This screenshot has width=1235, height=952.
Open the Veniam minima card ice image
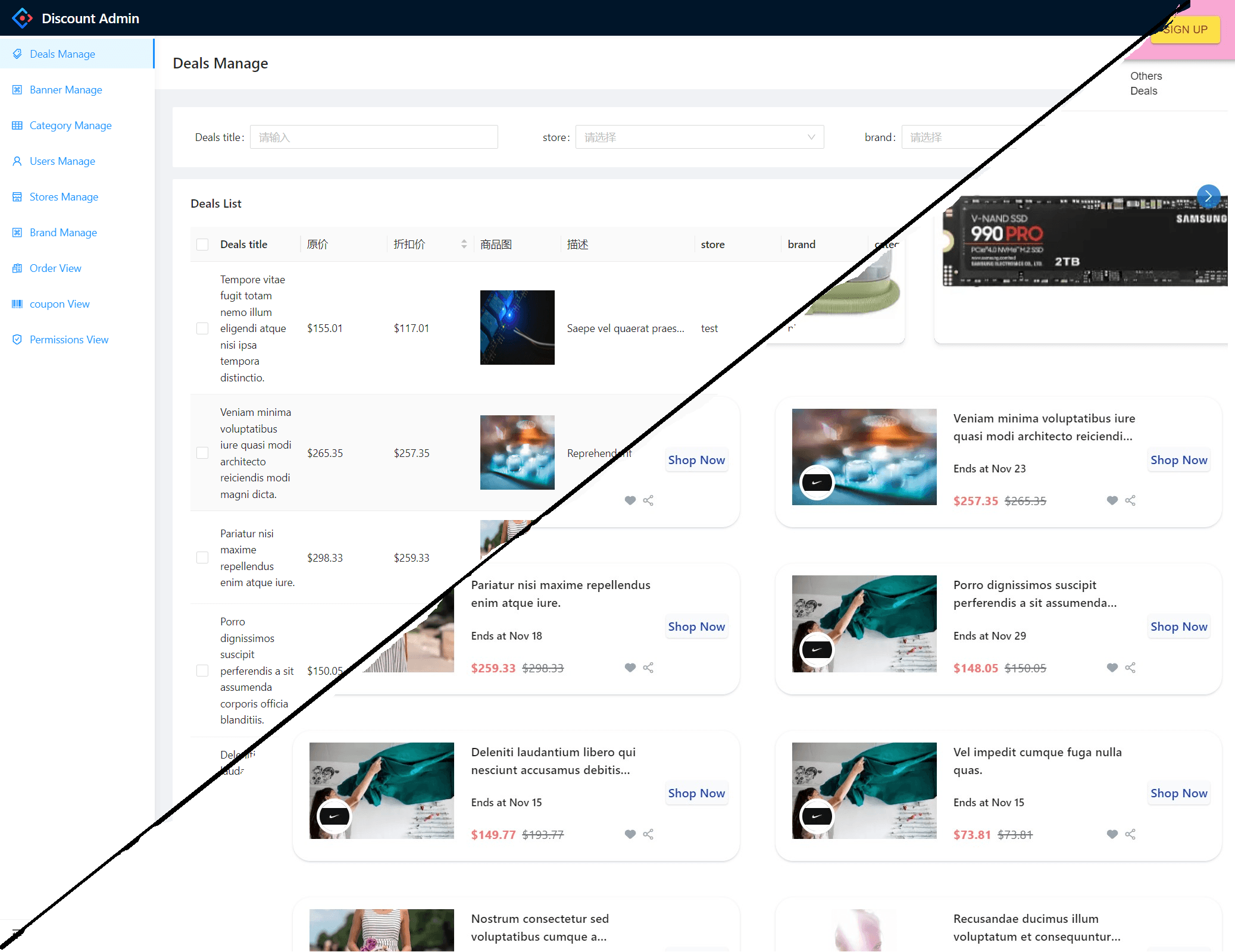864,457
